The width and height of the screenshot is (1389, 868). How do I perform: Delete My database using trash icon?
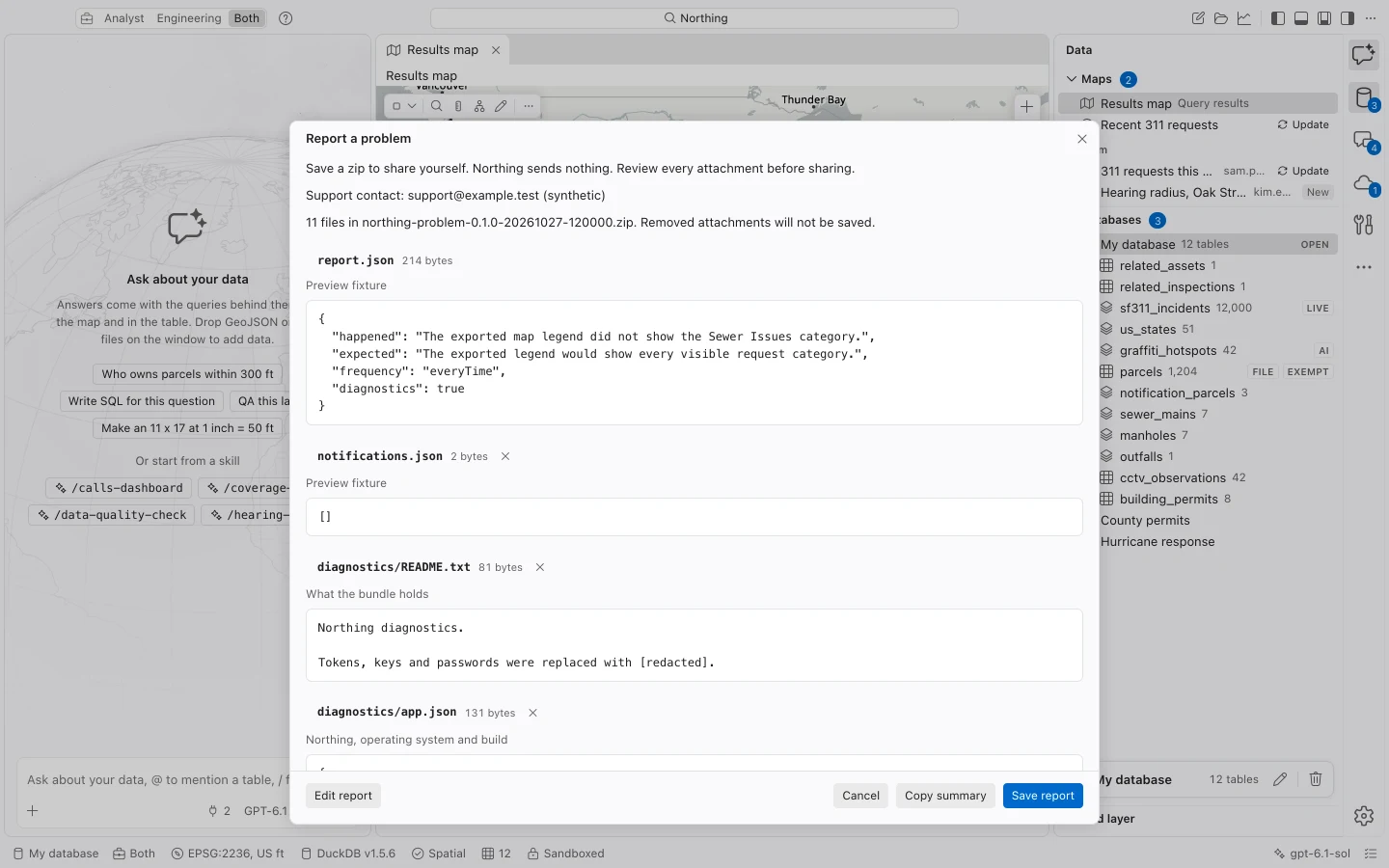[1316, 779]
